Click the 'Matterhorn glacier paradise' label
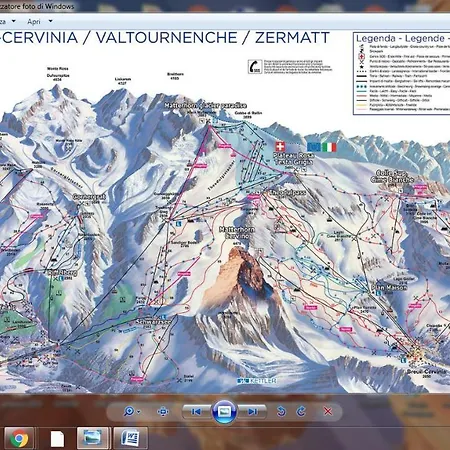This screenshot has height=450, width=450. [206, 106]
